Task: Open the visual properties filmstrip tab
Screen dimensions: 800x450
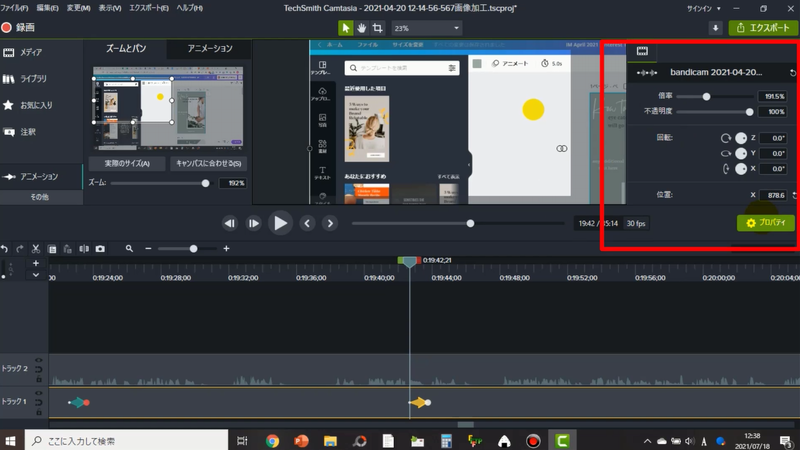Action: click(x=642, y=51)
